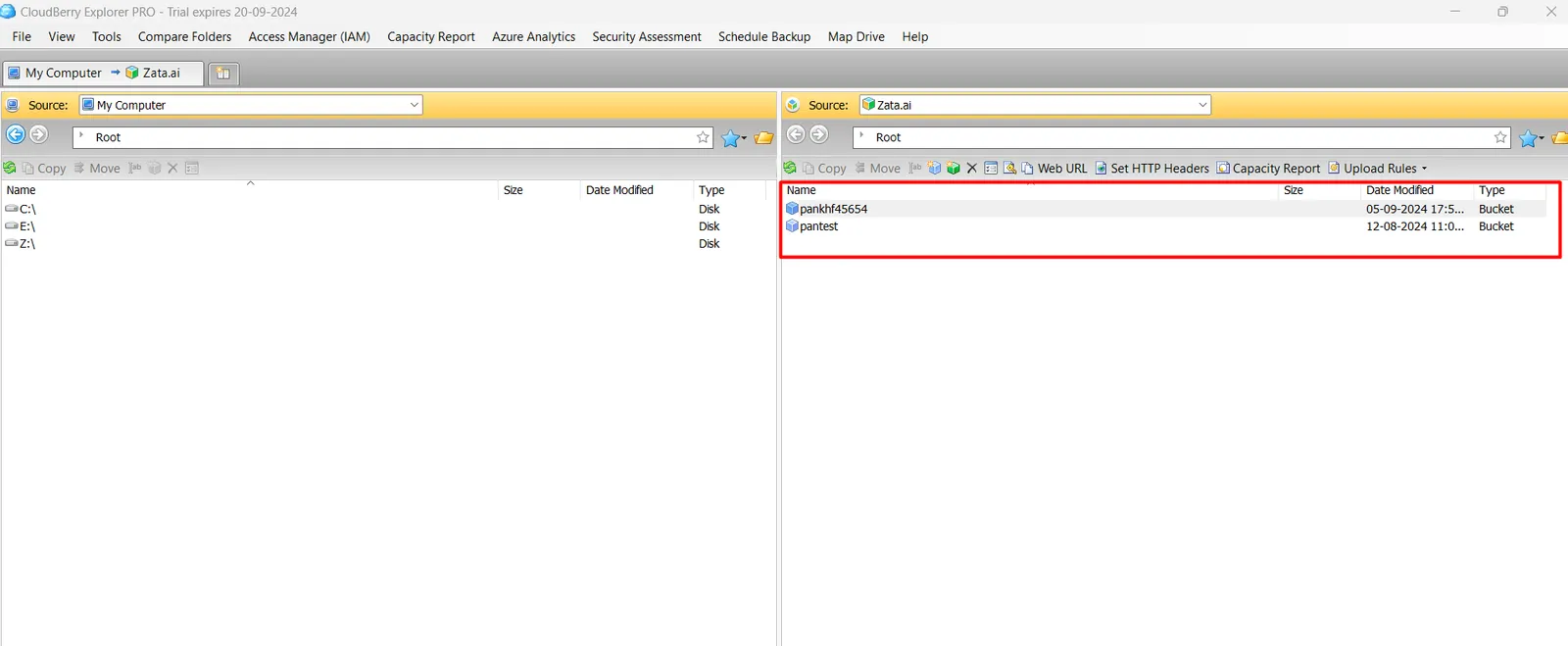This screenshot has width=1568, height=646.
Task: Open Compare Folders menu
Action: tap(185, 36)
